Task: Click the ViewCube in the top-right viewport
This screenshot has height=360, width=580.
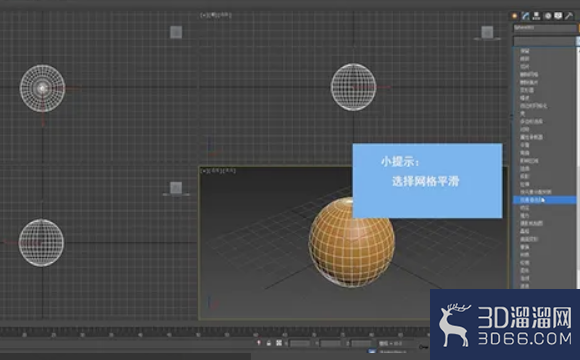Action: tap(487, 33)
